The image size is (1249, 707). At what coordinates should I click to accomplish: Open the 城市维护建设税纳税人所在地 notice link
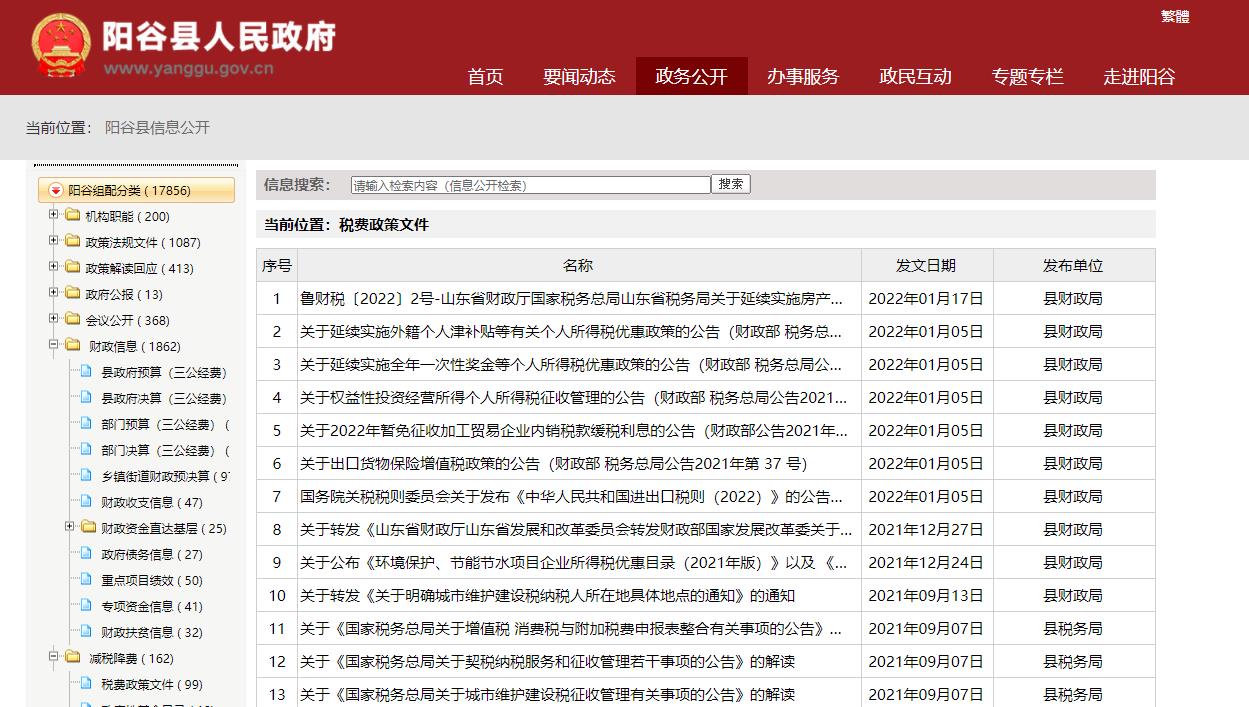click(x=547, y=595)
